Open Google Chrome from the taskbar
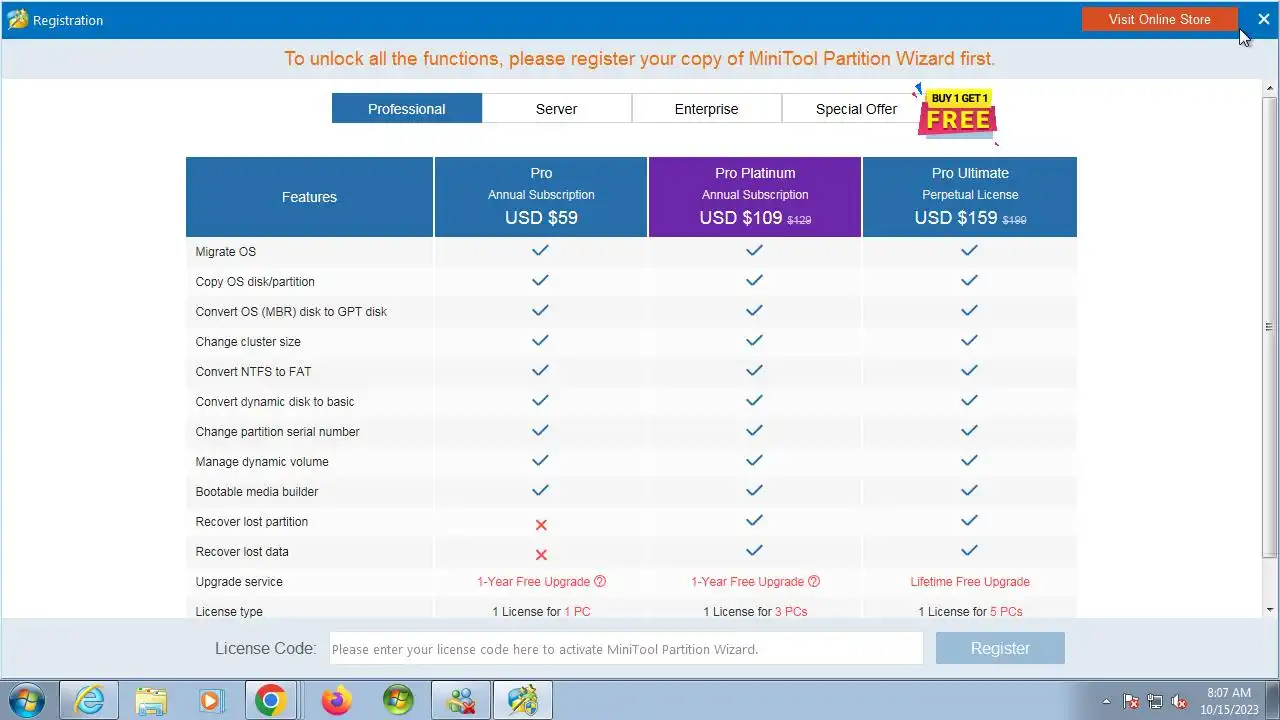 tap(271, 700)
